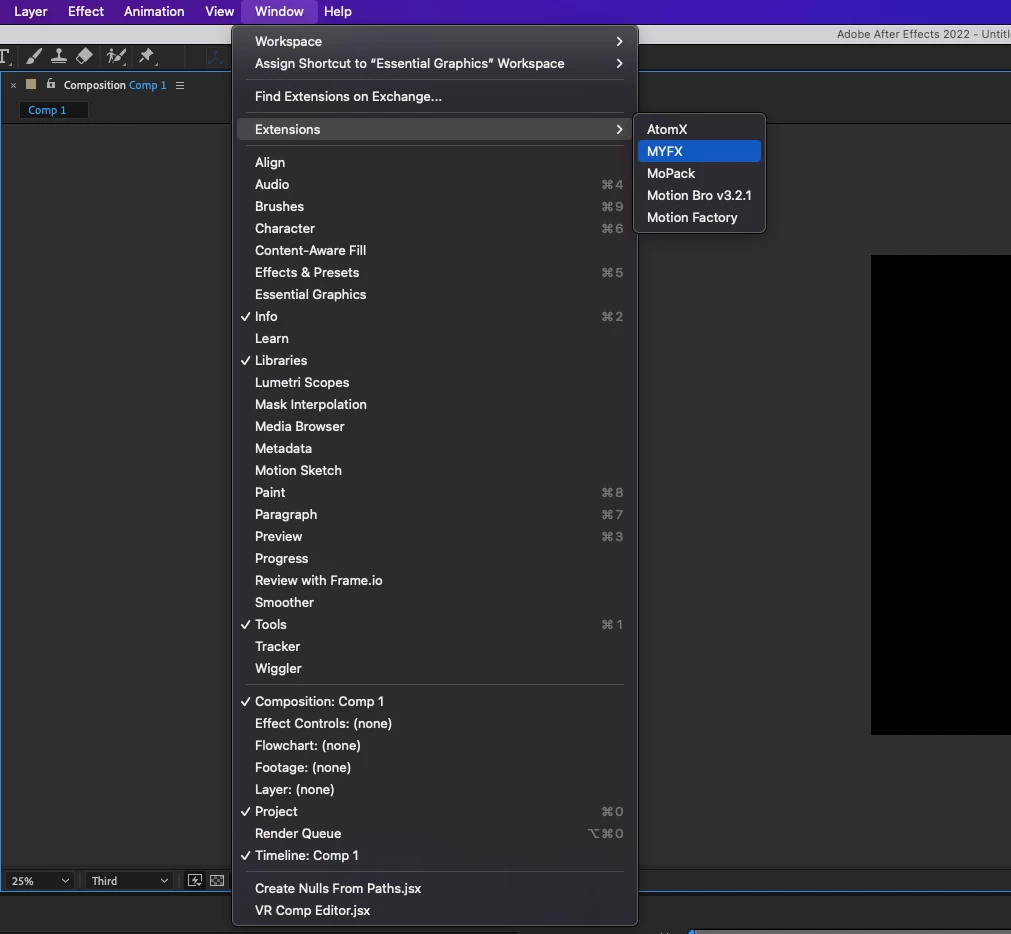Show the Metadata panel
1011x934 pixels.
435,448
